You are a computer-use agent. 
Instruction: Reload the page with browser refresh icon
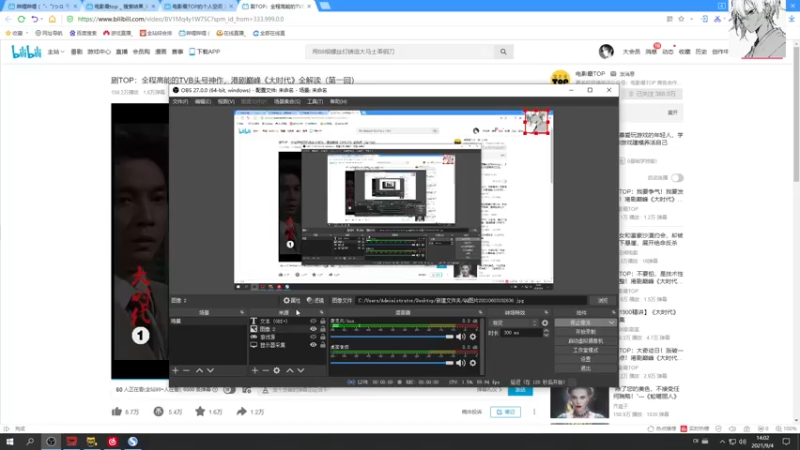(x=21, y=19)
